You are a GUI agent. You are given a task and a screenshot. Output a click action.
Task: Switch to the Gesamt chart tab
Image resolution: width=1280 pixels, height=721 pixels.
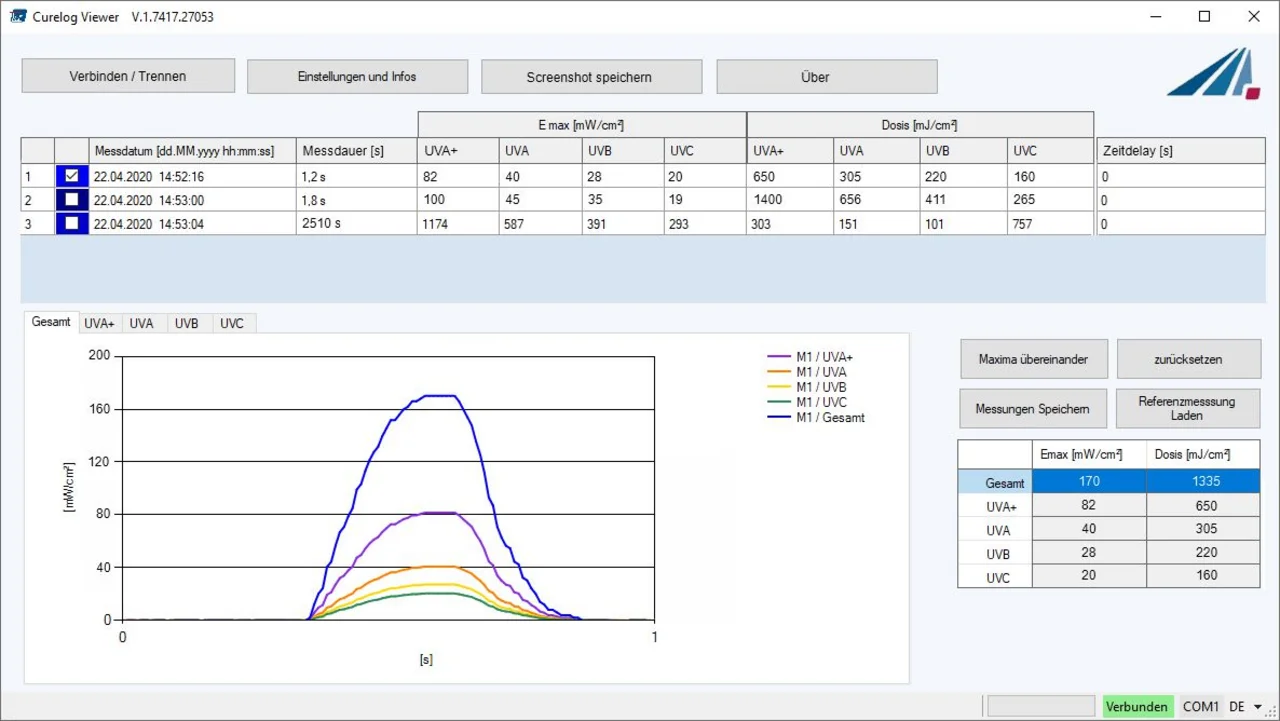click(x=51, y=322)
